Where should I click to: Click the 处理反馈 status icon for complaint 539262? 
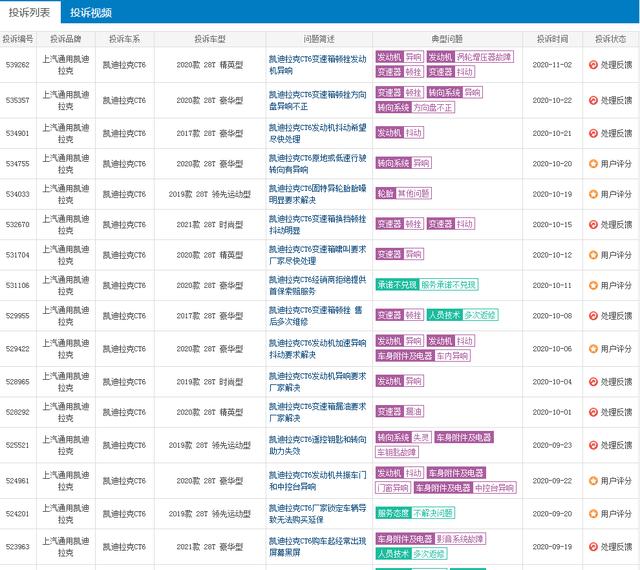point(593,65)
